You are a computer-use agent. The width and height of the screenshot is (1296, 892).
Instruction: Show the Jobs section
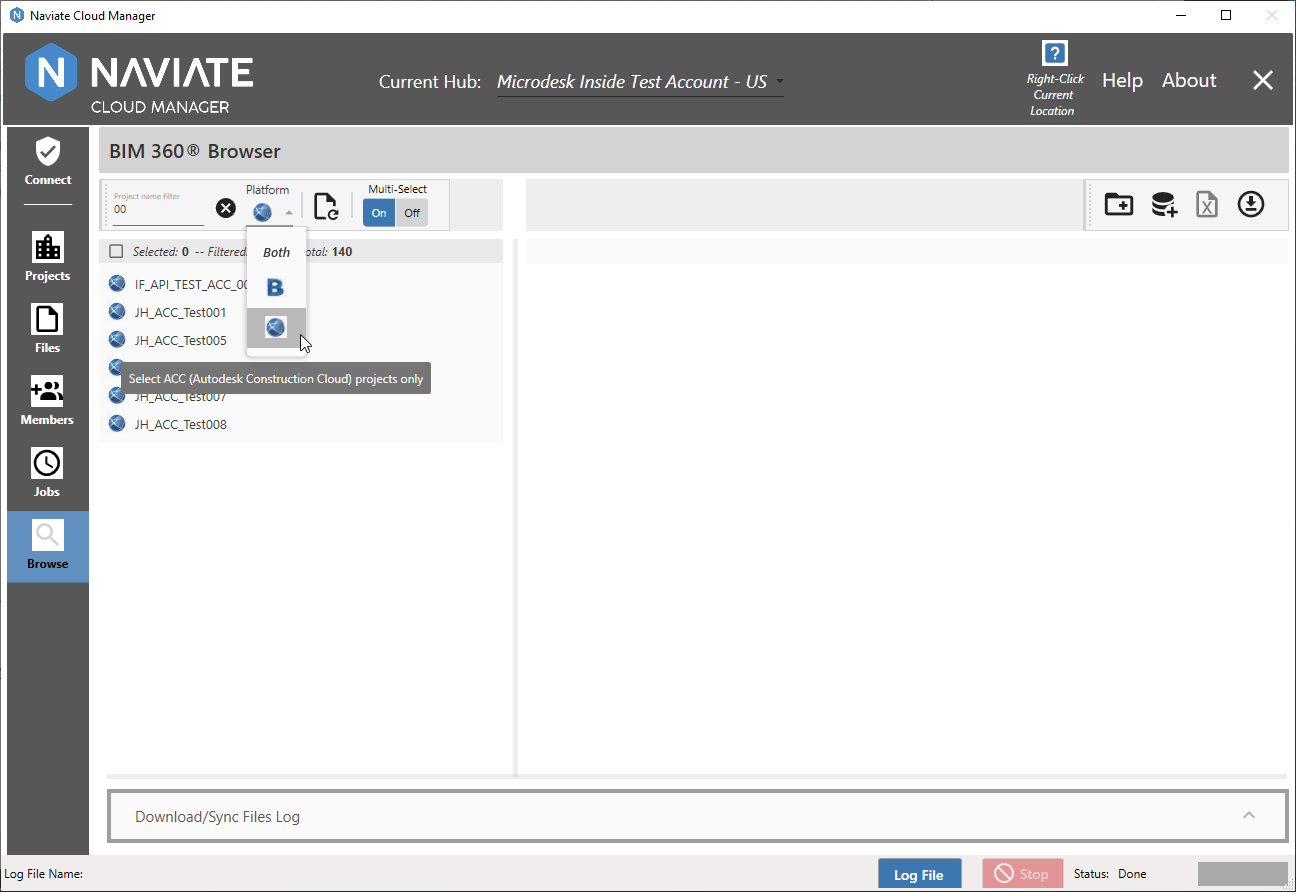point(48,473)
